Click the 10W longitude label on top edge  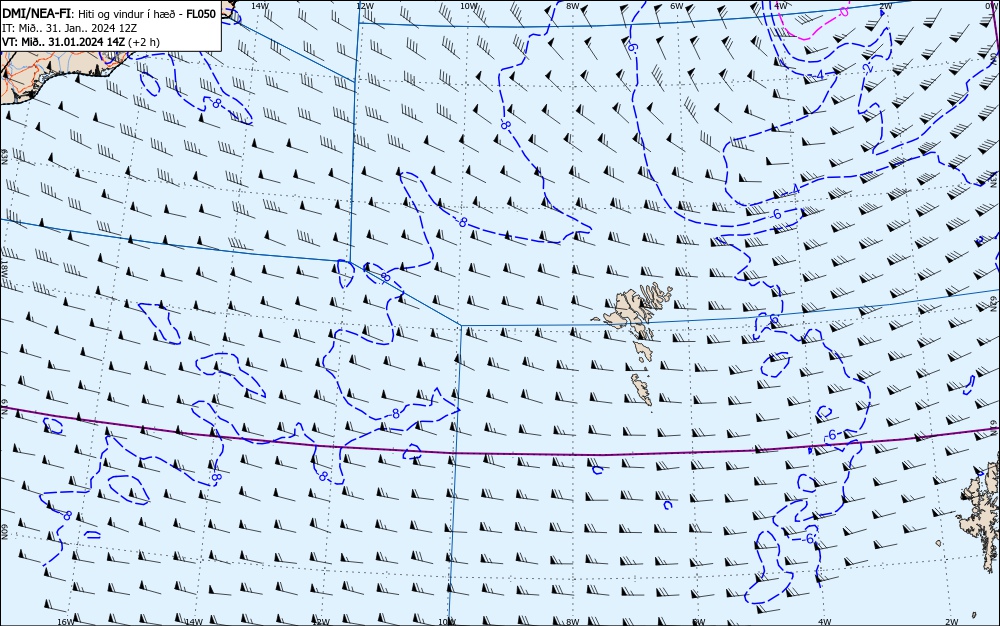coord(469,6)
